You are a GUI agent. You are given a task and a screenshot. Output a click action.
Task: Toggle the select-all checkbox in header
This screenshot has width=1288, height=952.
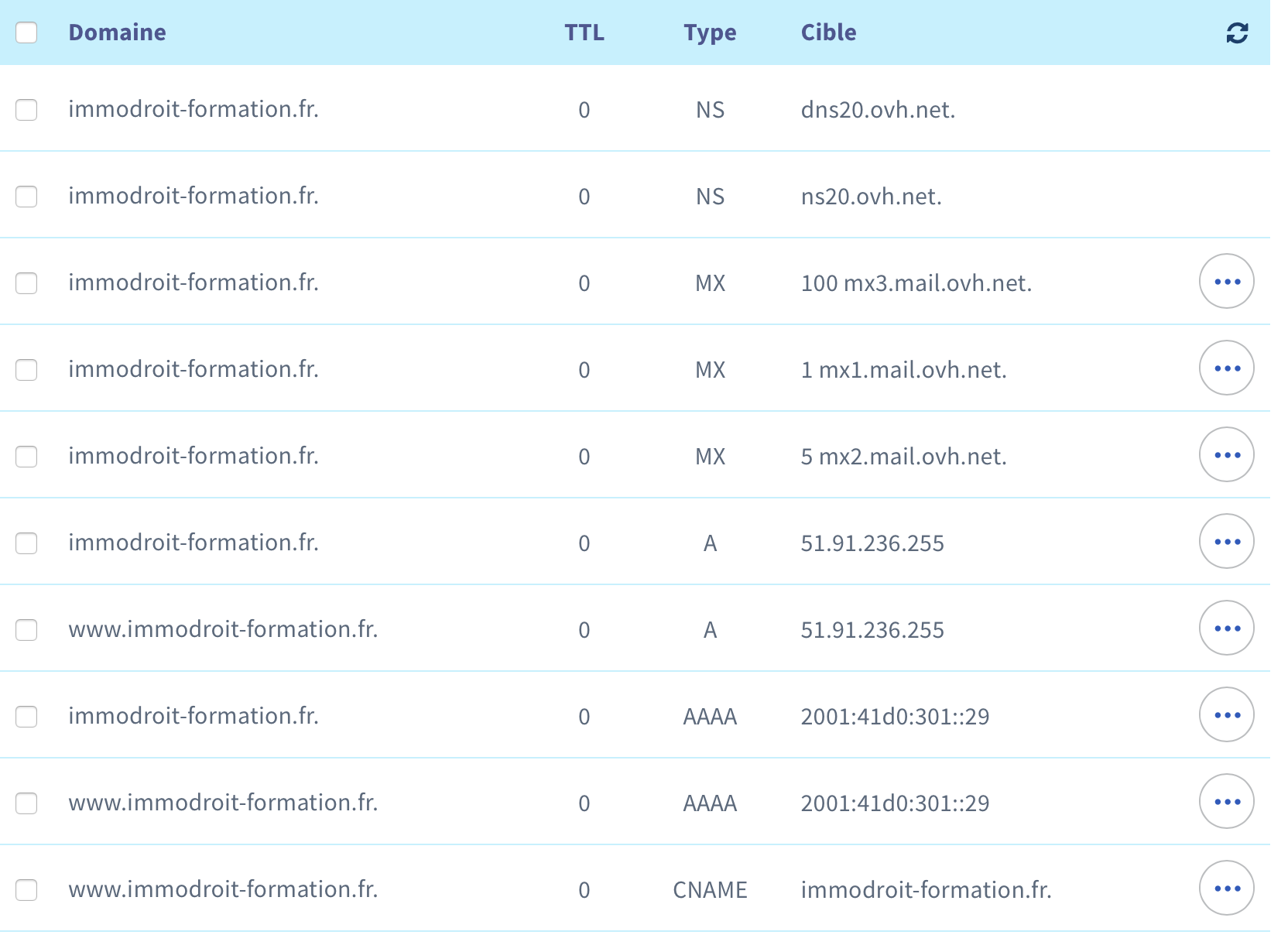[x=26, y=33]
